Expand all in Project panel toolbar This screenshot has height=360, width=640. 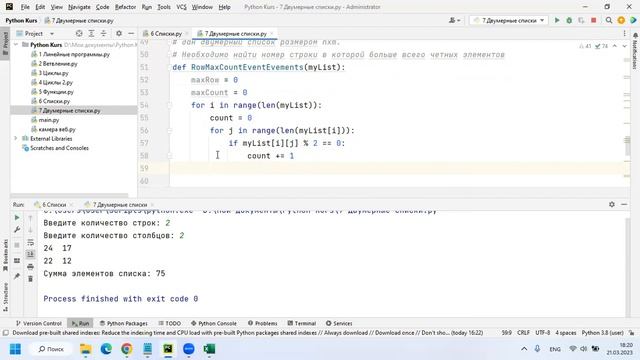coord(91,33)
